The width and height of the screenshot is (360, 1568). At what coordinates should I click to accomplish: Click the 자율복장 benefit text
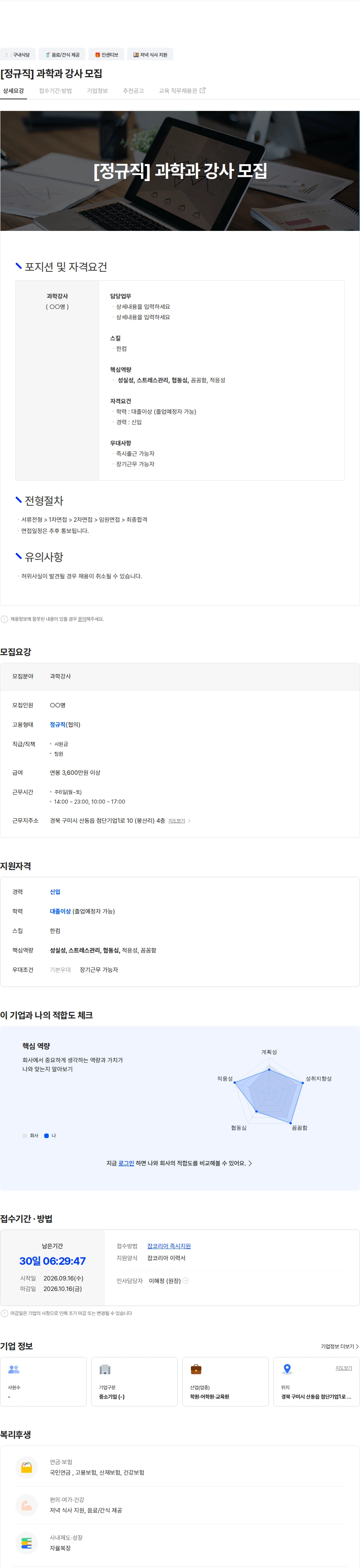(60, 1548)
